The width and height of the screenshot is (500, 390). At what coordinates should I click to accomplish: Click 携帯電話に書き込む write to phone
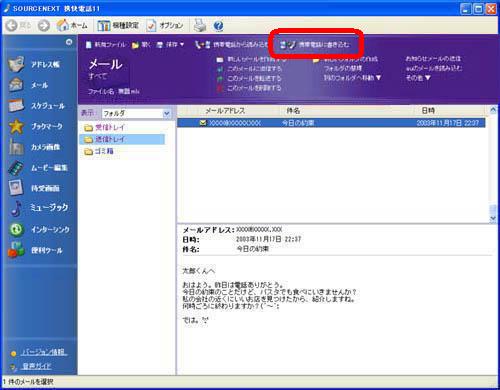click(x=315, y=45)
